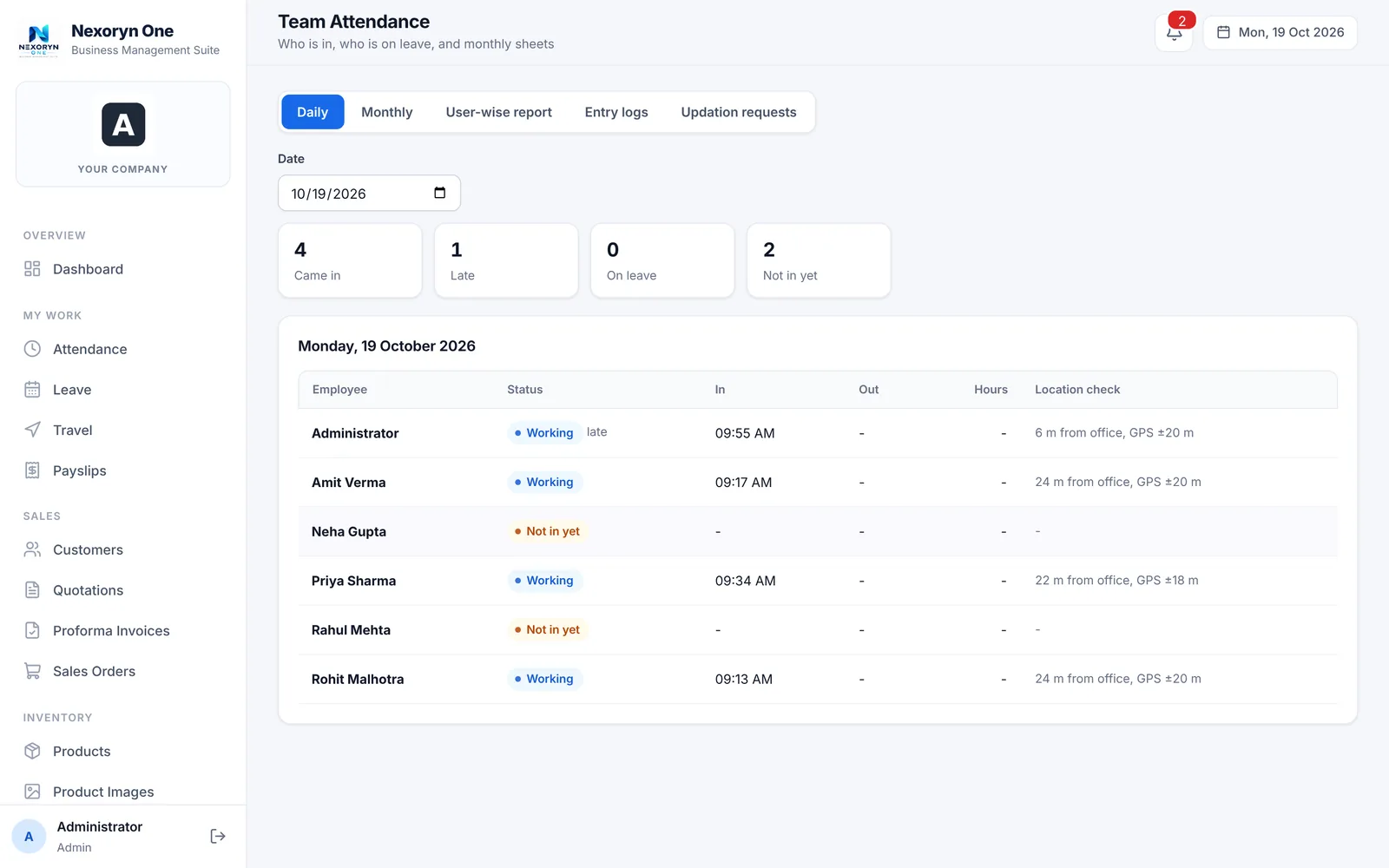
Task: Click the Proforma Invoices file icon
Action: pos(32,630)
